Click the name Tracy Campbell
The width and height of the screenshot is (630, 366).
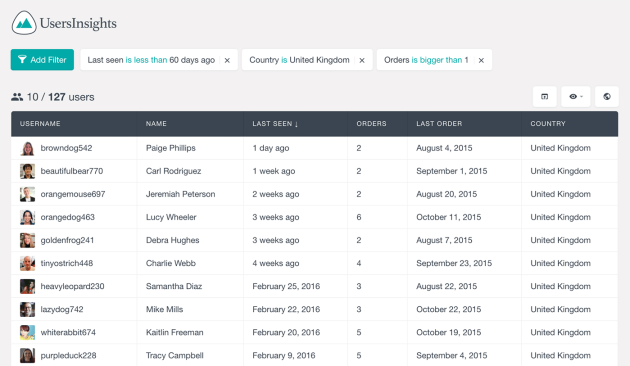pyautogui.click(x=175, y=356)
